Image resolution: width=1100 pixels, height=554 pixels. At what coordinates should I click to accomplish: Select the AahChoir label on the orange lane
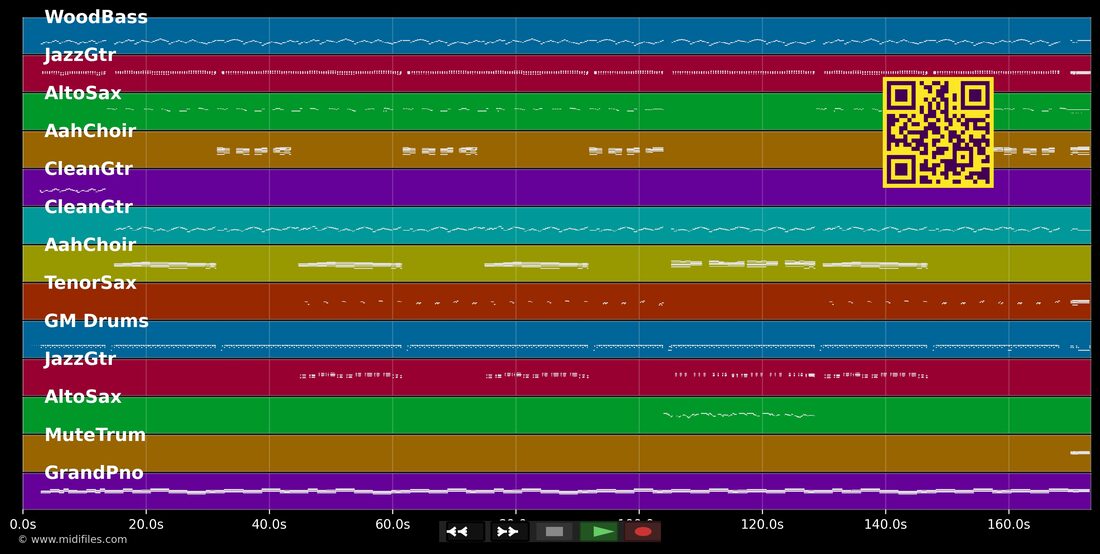coord(90,131)
